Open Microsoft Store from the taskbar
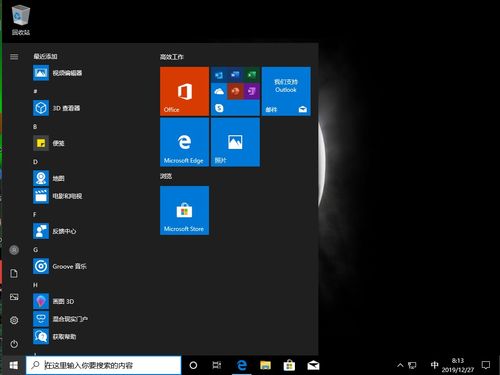The image size is (500, 375). (x=289, y=365)
